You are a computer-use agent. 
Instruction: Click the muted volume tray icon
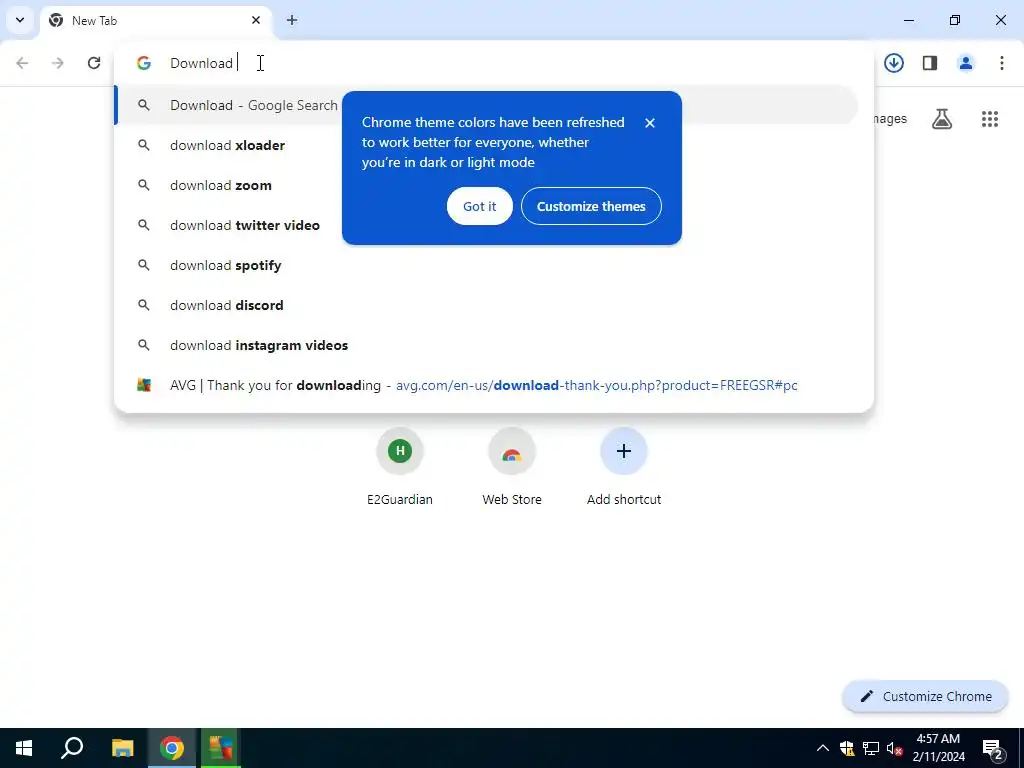[895, 748]
